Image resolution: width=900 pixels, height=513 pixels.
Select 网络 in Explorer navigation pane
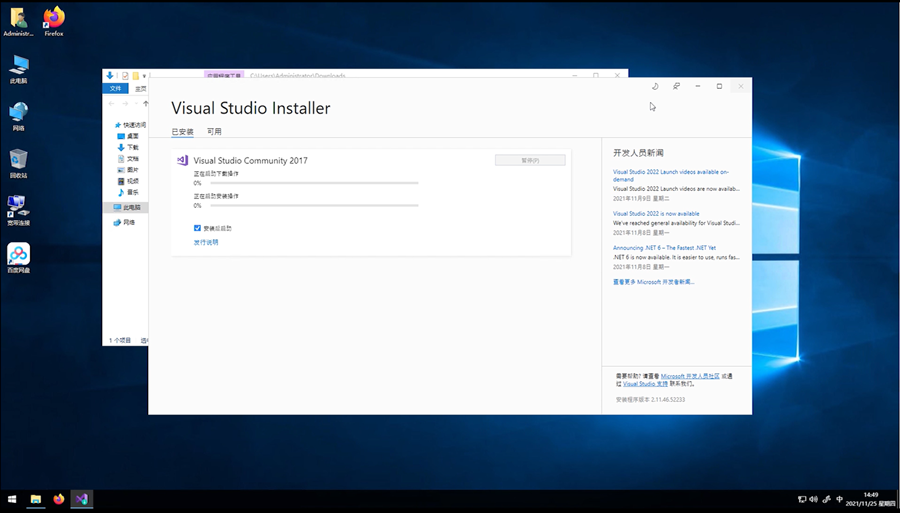pos(124,222)
